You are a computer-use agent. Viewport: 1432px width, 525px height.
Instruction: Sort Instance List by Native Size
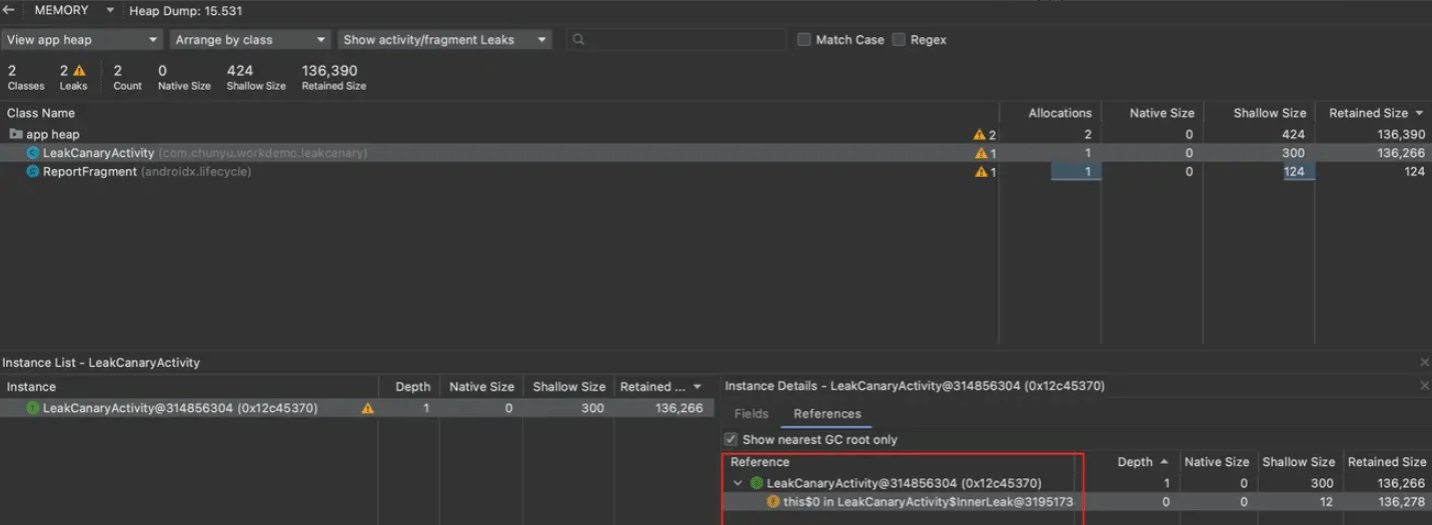point(481,387)
